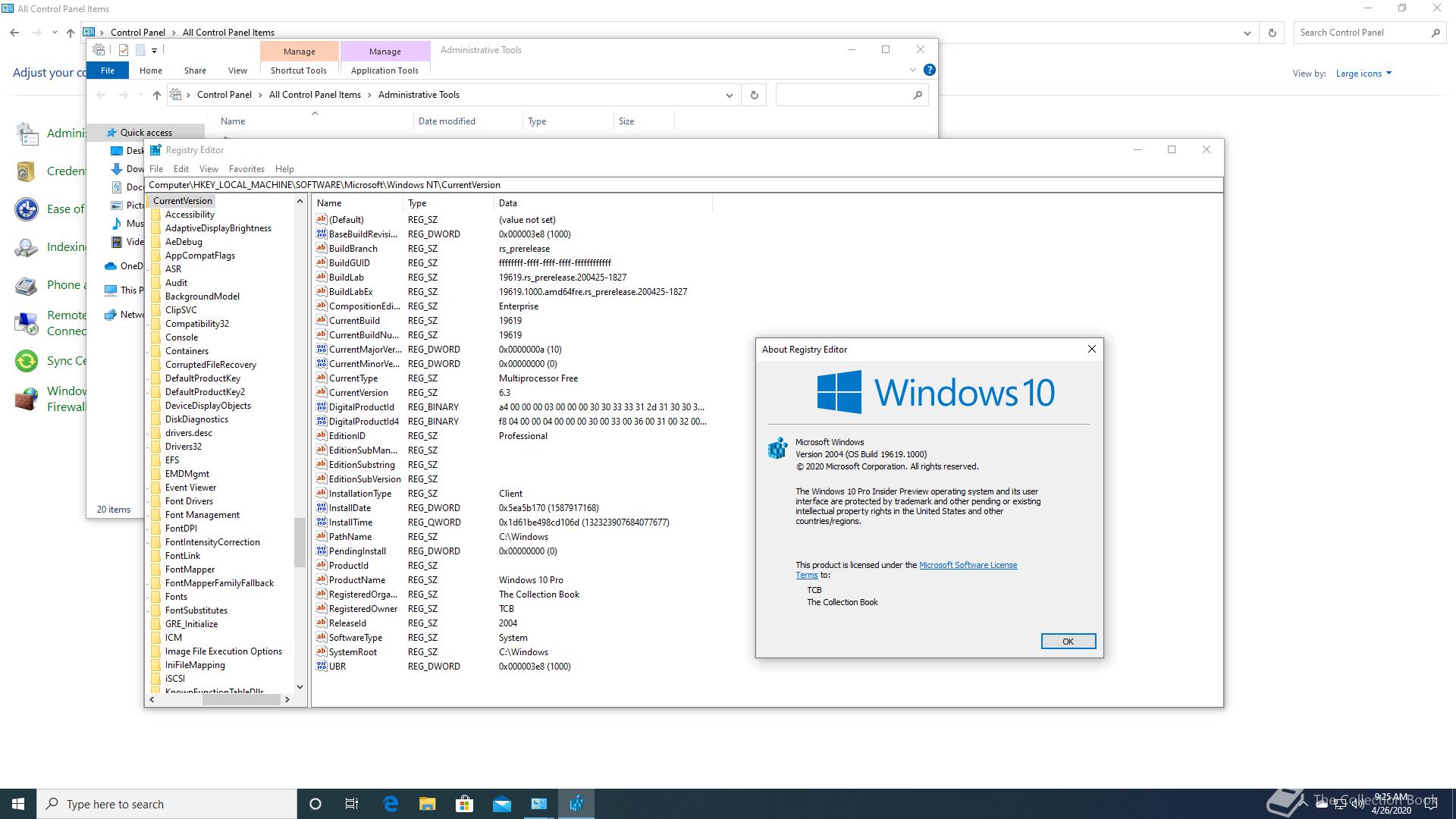Open Registry Editor Help menu

[284, 168]
